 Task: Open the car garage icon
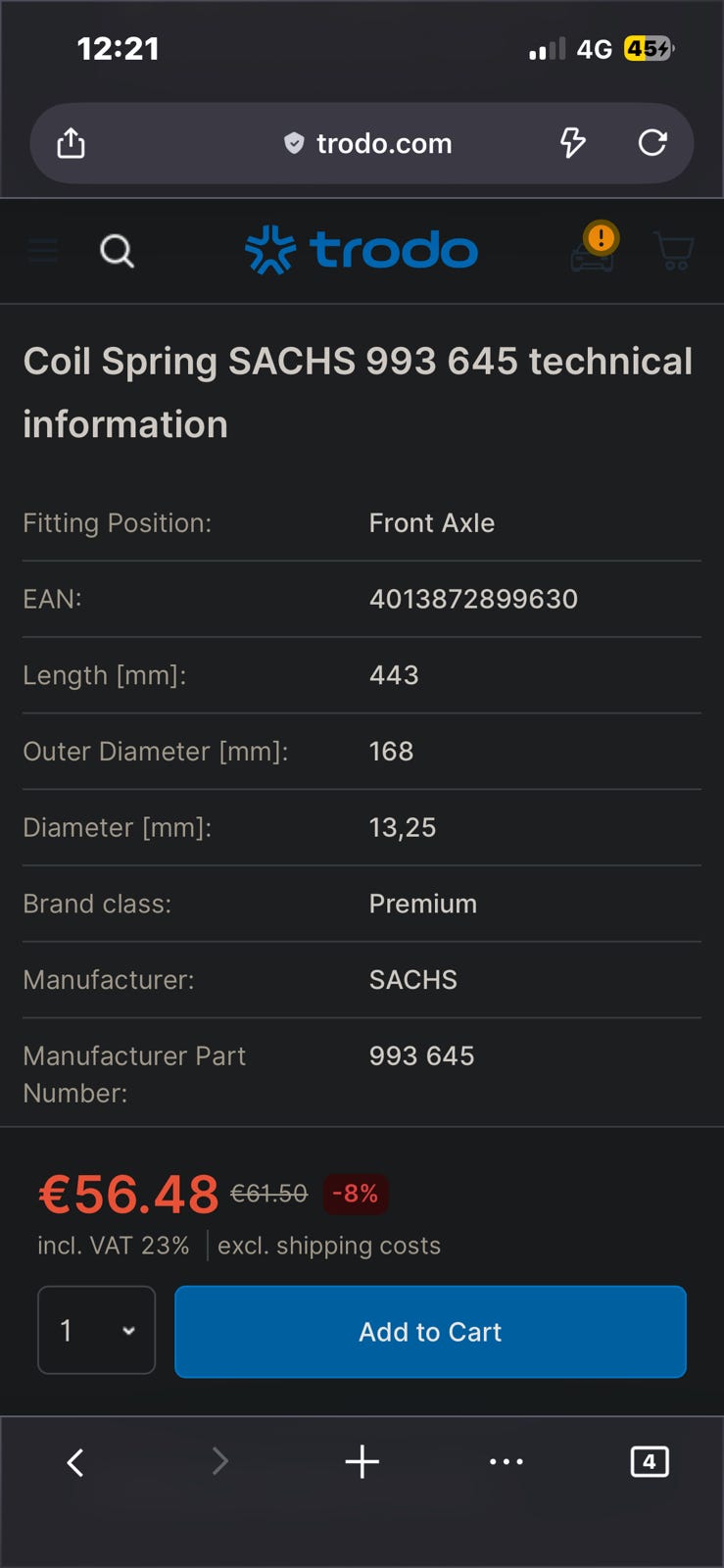591,259
